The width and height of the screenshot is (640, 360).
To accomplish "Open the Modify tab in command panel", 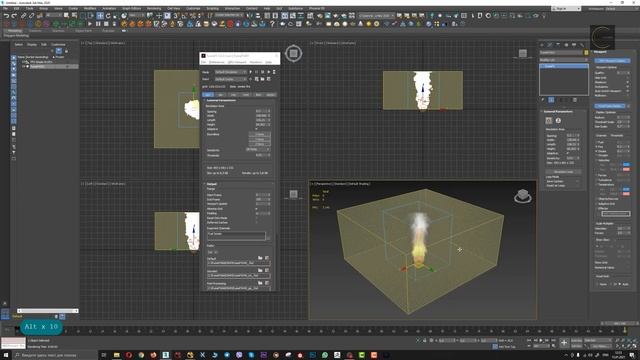I will pyautogui.click(x=550, y=44).
